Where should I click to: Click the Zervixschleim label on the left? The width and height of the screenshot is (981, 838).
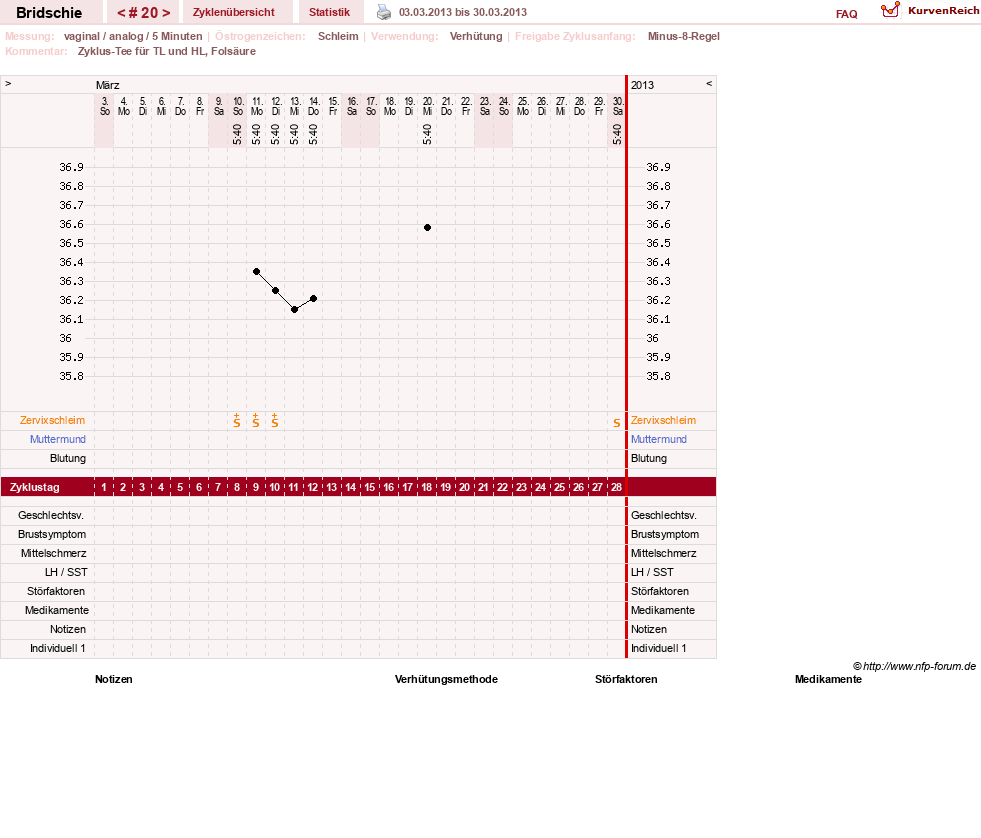(x=52, y=421)
